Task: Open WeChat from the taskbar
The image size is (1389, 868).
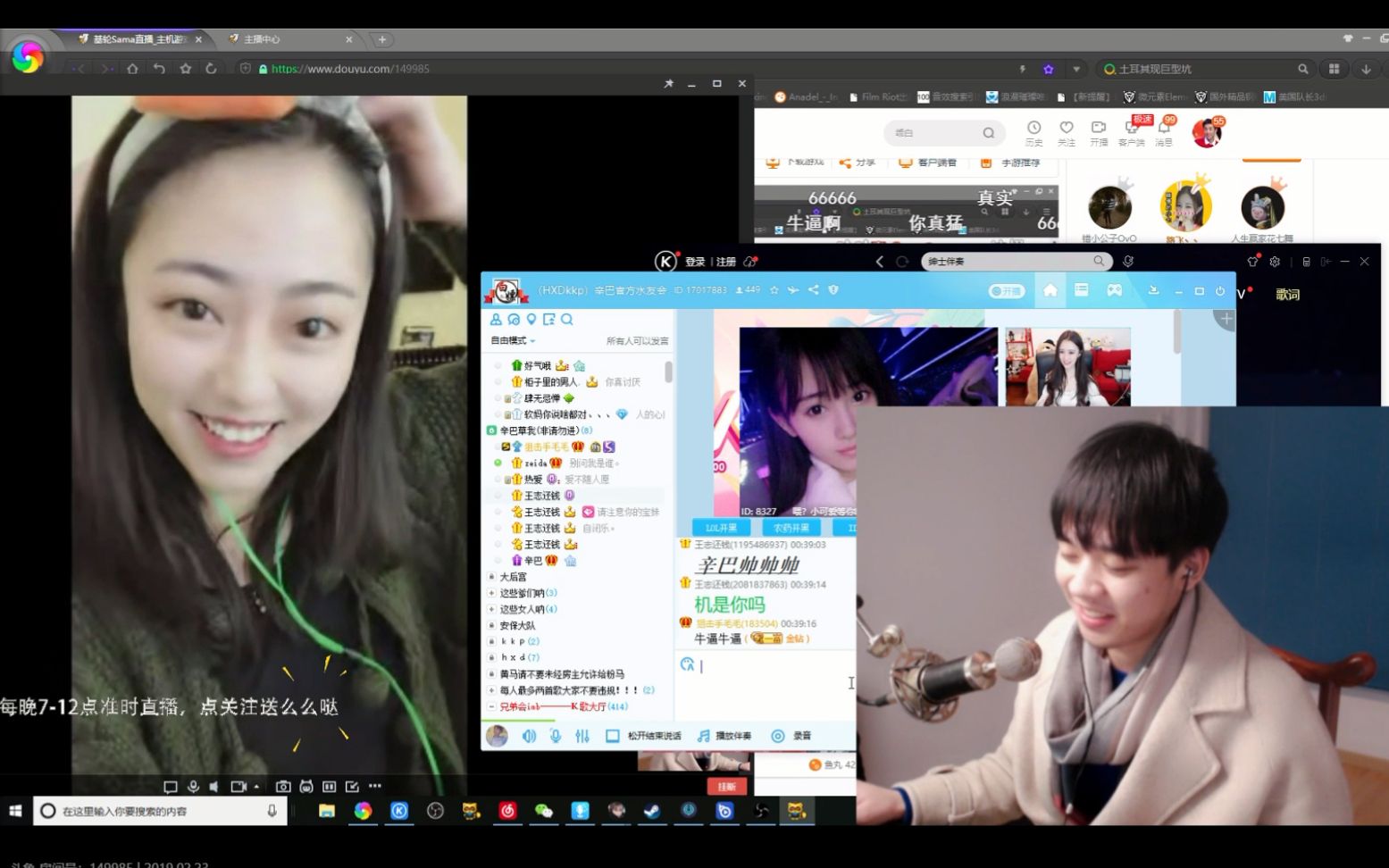Action: (544, 811)
